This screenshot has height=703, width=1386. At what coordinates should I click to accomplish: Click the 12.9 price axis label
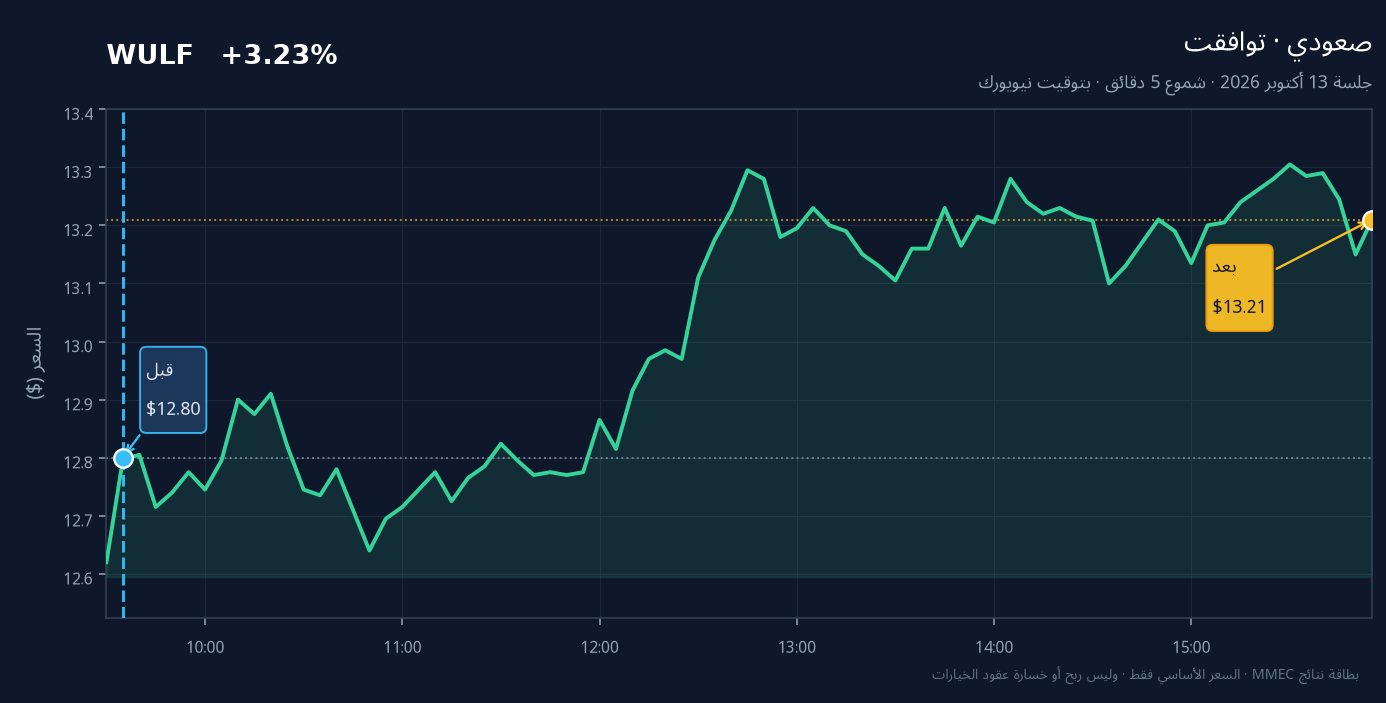(78, 403)
